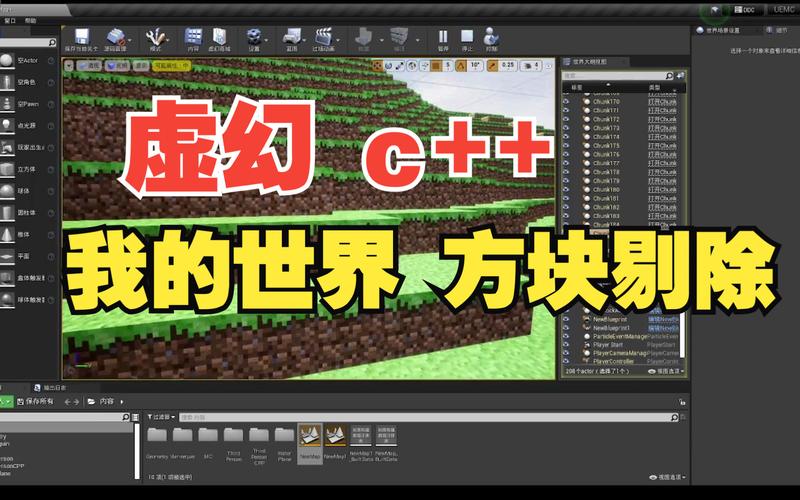This screenshot has height=500, width=800.
Task: Select the Point Light placement icon
Action: point(7,126)
